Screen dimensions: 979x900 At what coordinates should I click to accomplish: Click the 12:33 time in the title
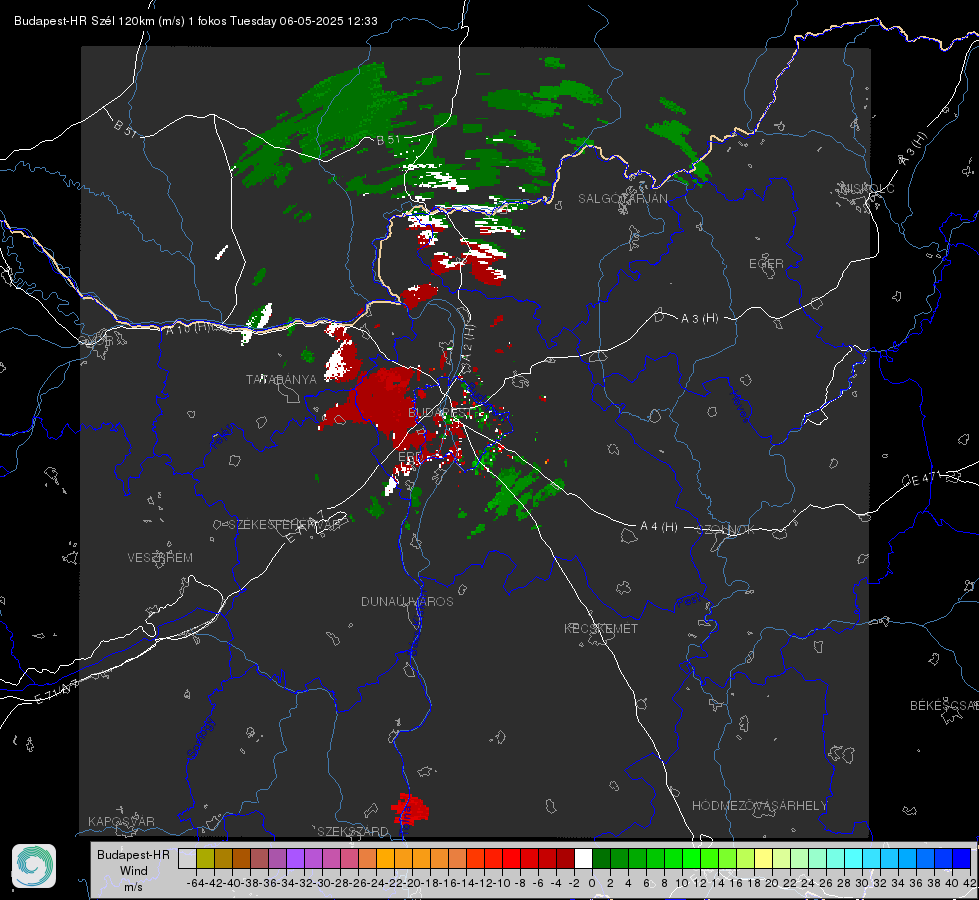362,21
